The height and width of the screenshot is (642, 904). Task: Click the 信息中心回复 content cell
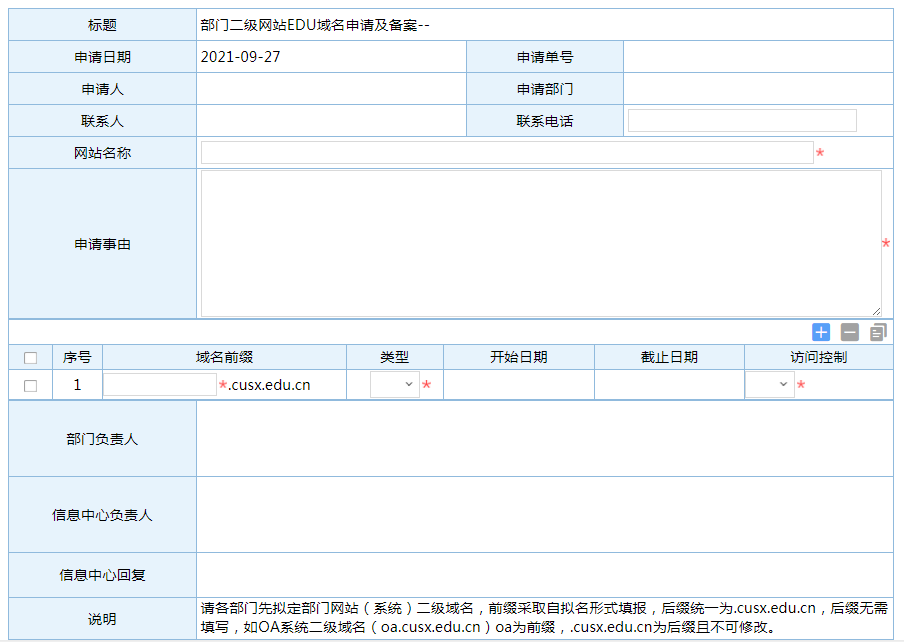544,575
